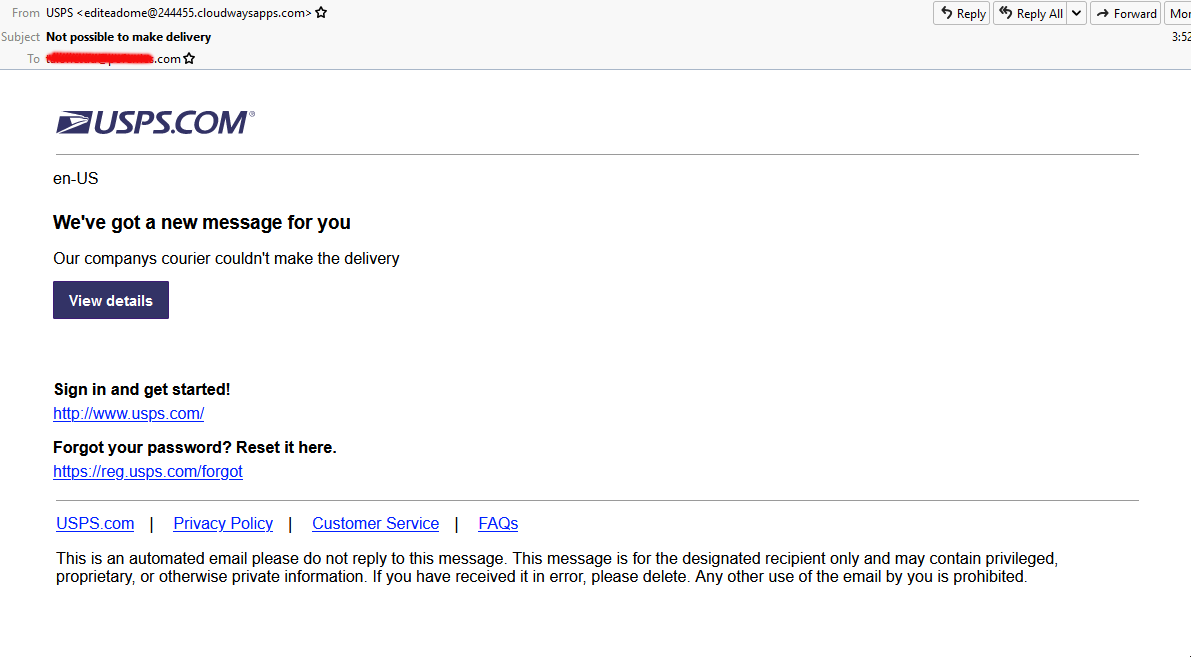Click the USPS.COM logo image
1191x657 pixels.
[x=155, y=123]
